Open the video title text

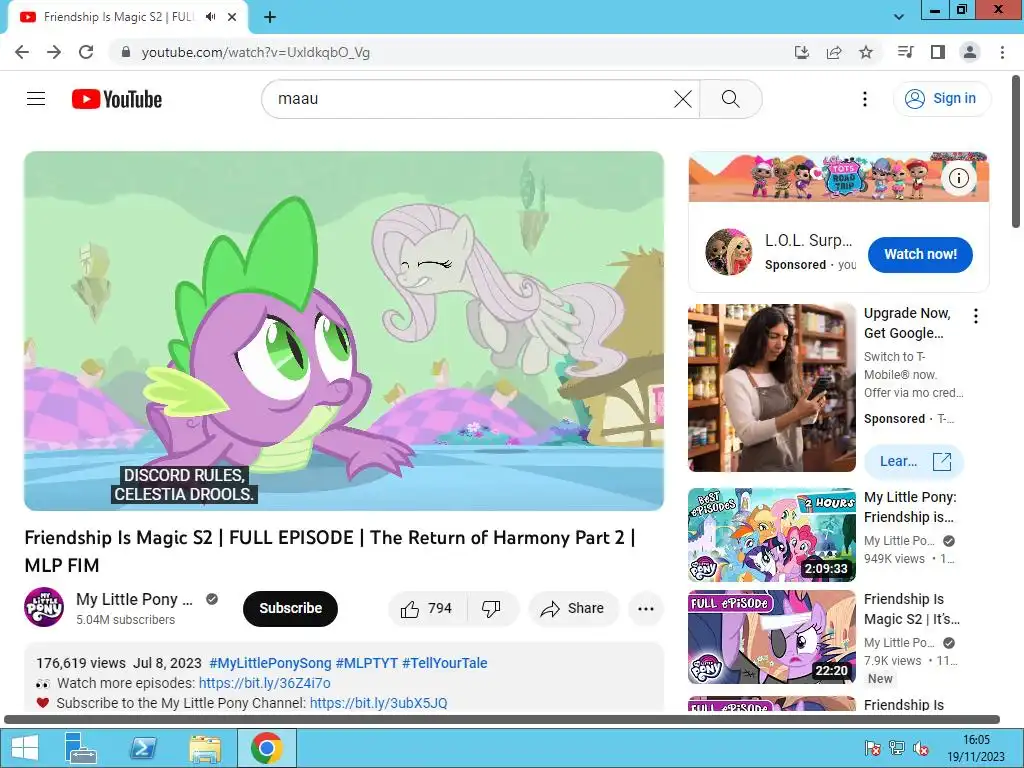330,551
